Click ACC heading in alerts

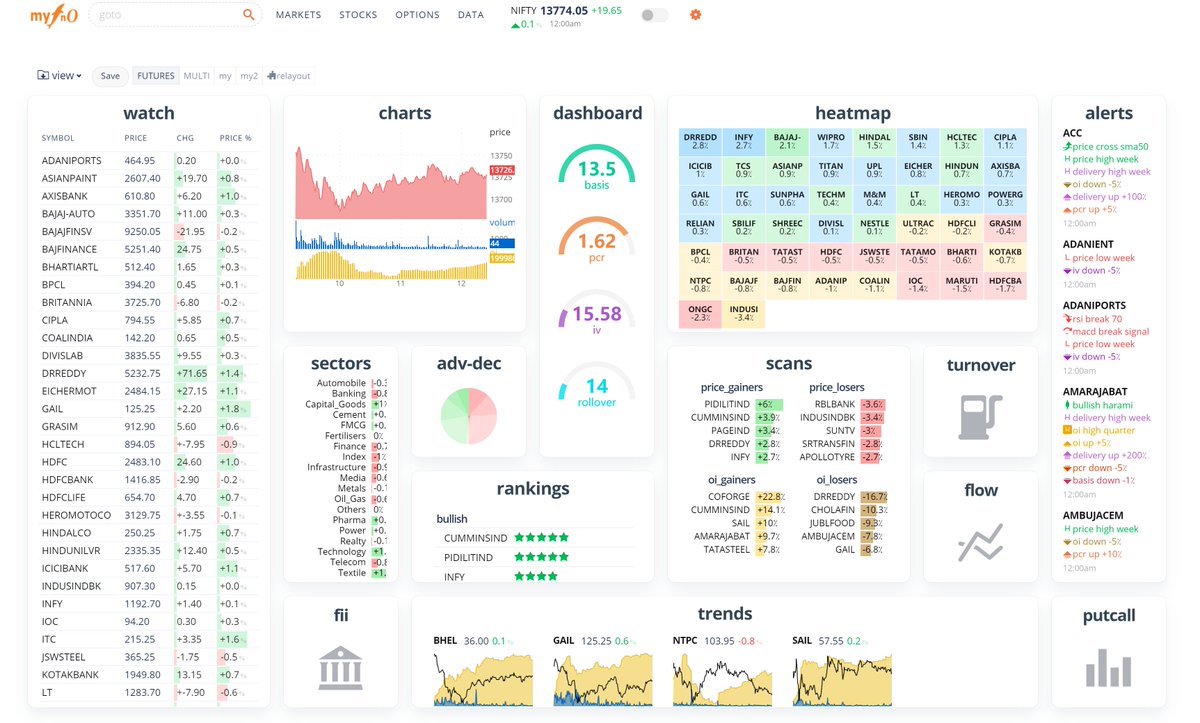click(x=1072, y=133)
